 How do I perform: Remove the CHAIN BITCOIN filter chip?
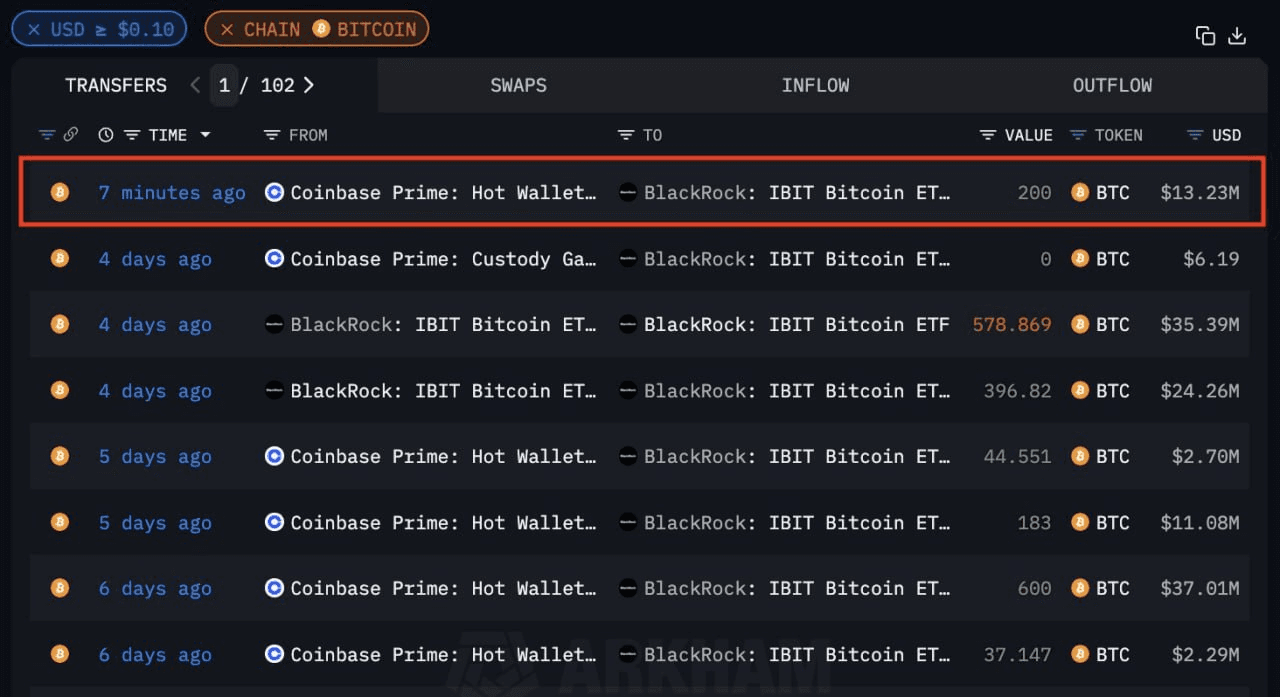click(x=227, y=29)
